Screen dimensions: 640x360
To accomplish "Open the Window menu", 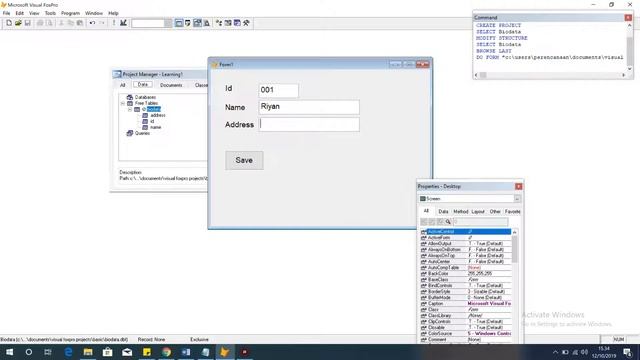I will pyautogui.click(x=94, y=13).
